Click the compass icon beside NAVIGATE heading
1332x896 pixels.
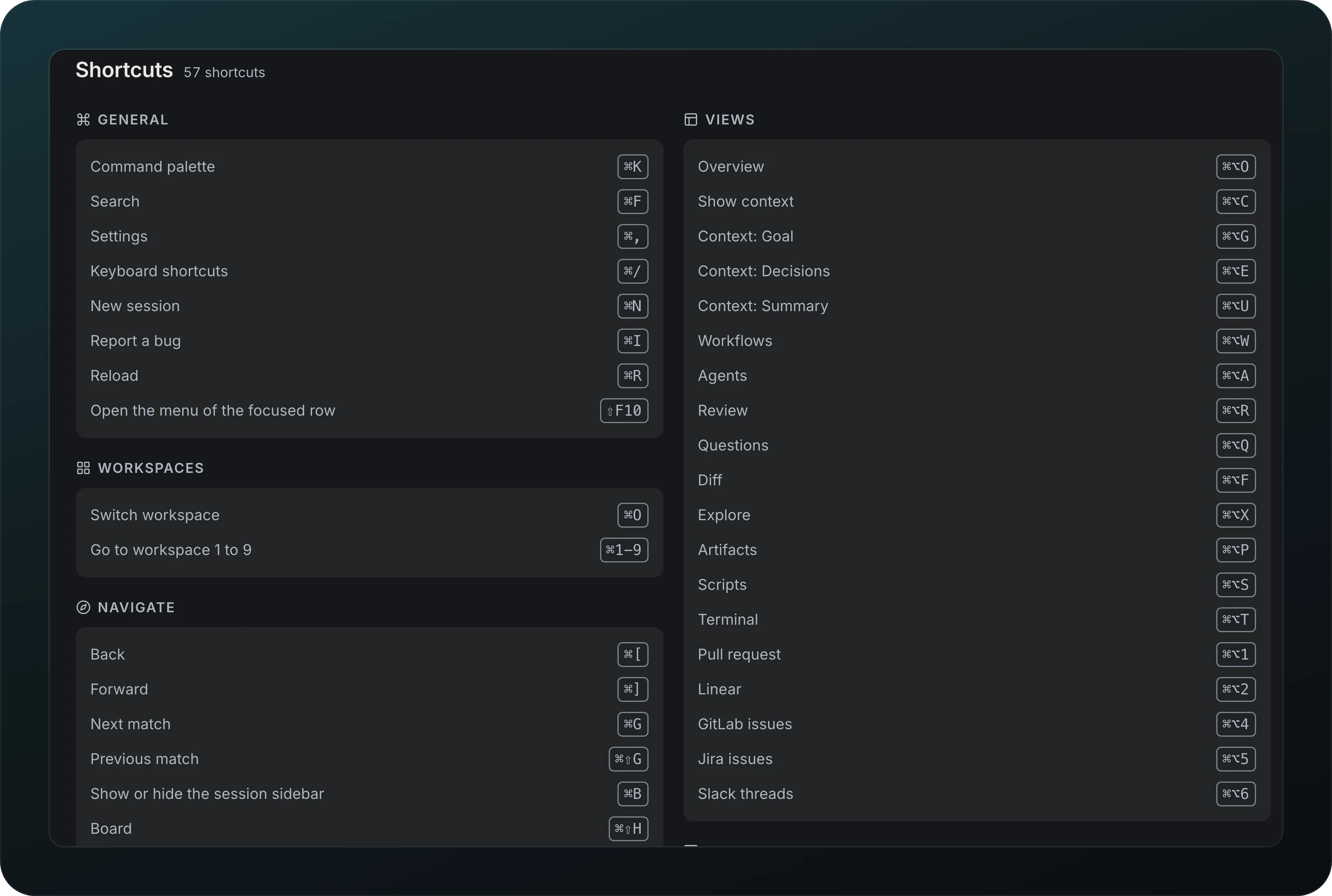pos(83,607)
